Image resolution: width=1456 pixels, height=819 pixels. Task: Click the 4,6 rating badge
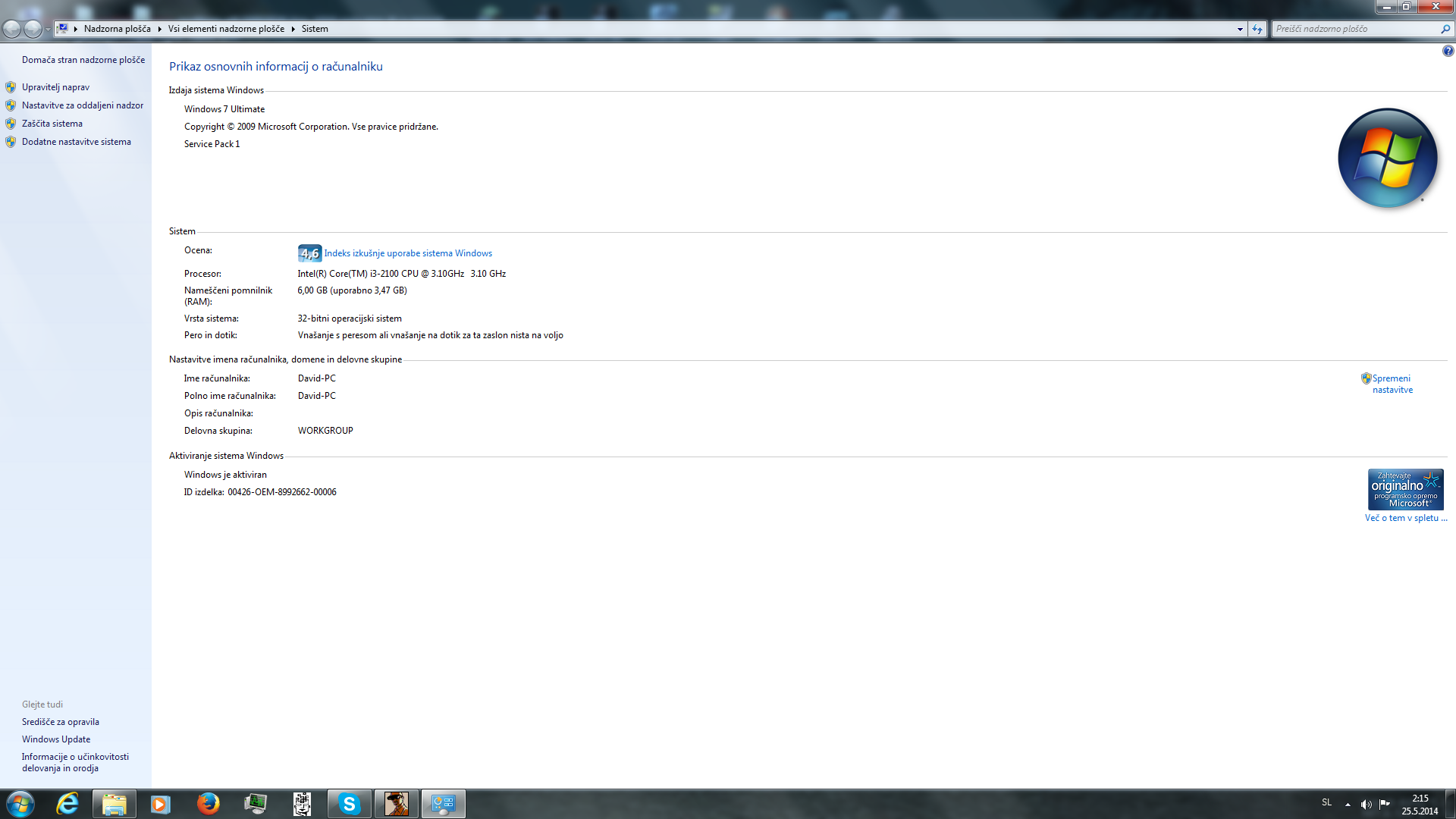click(x=309, y=253)
